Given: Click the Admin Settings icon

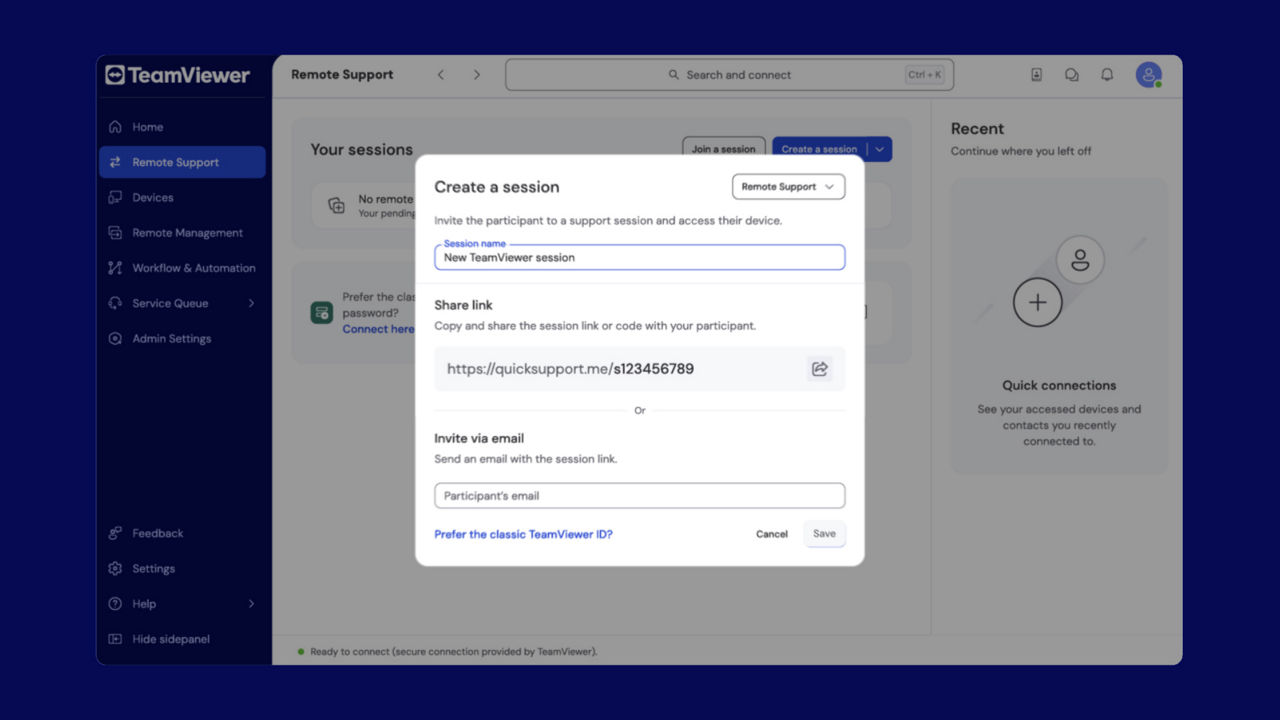Looking at the screenshot, I should coord(115,338).
